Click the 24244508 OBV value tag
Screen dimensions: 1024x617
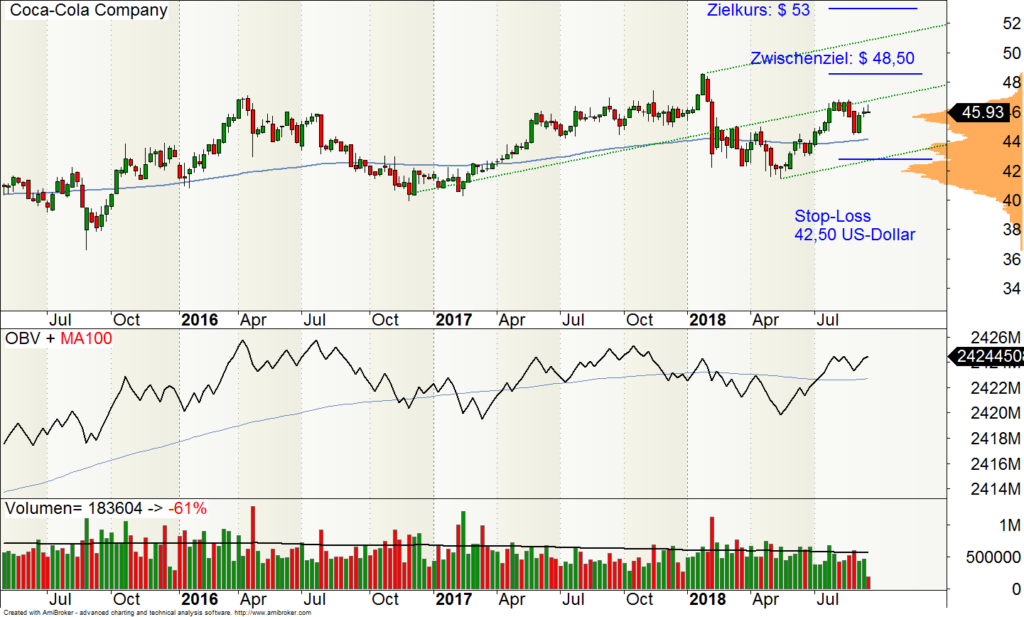pos(986,356)
